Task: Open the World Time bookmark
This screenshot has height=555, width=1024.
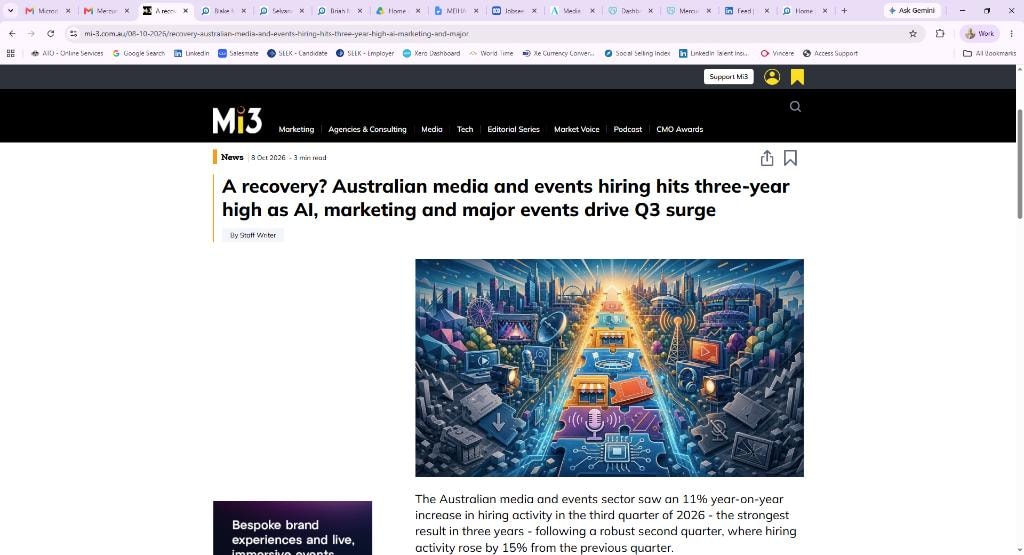Action: (x=491, y=54)
